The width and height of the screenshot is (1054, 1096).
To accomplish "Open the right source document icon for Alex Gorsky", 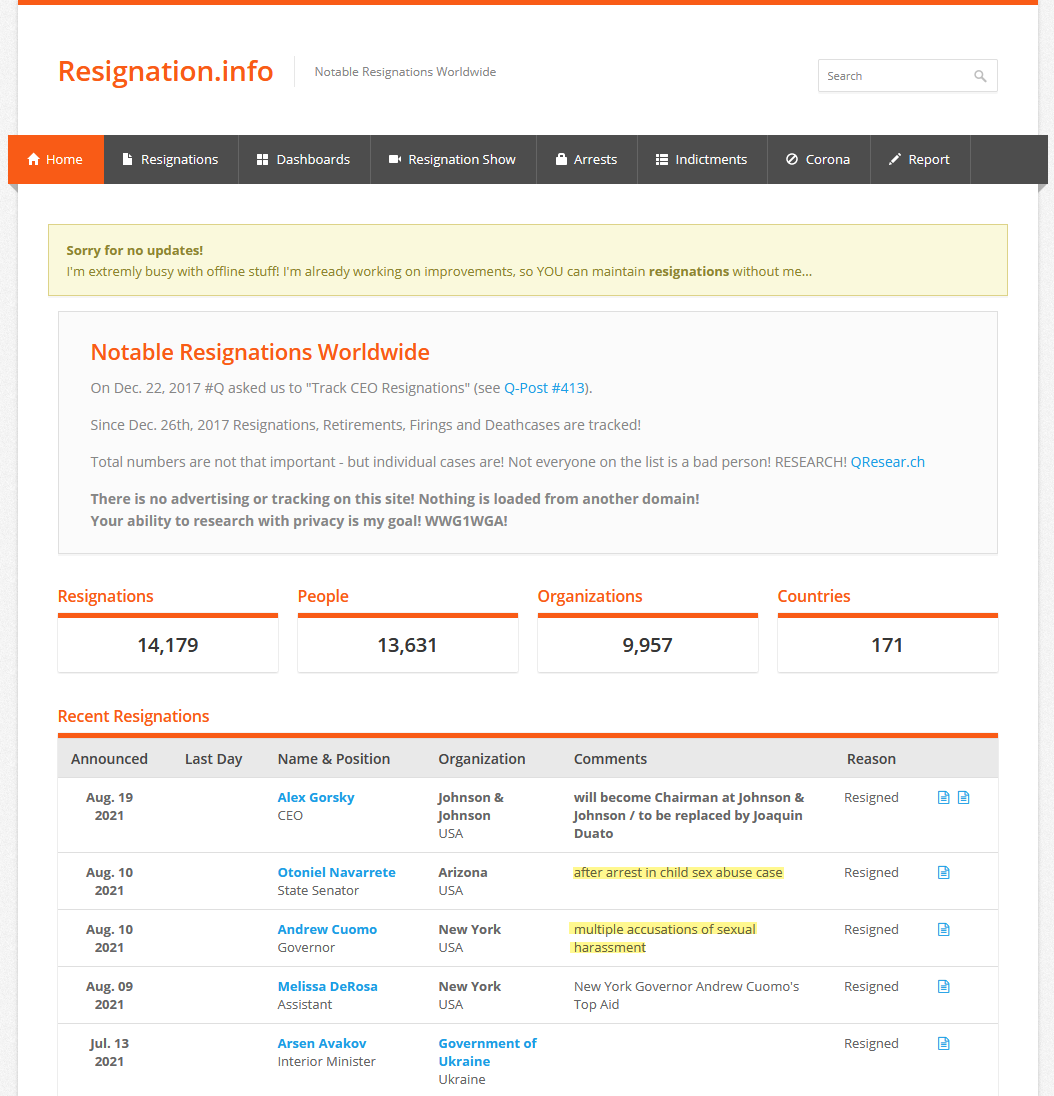I will [x=964, y=798].
